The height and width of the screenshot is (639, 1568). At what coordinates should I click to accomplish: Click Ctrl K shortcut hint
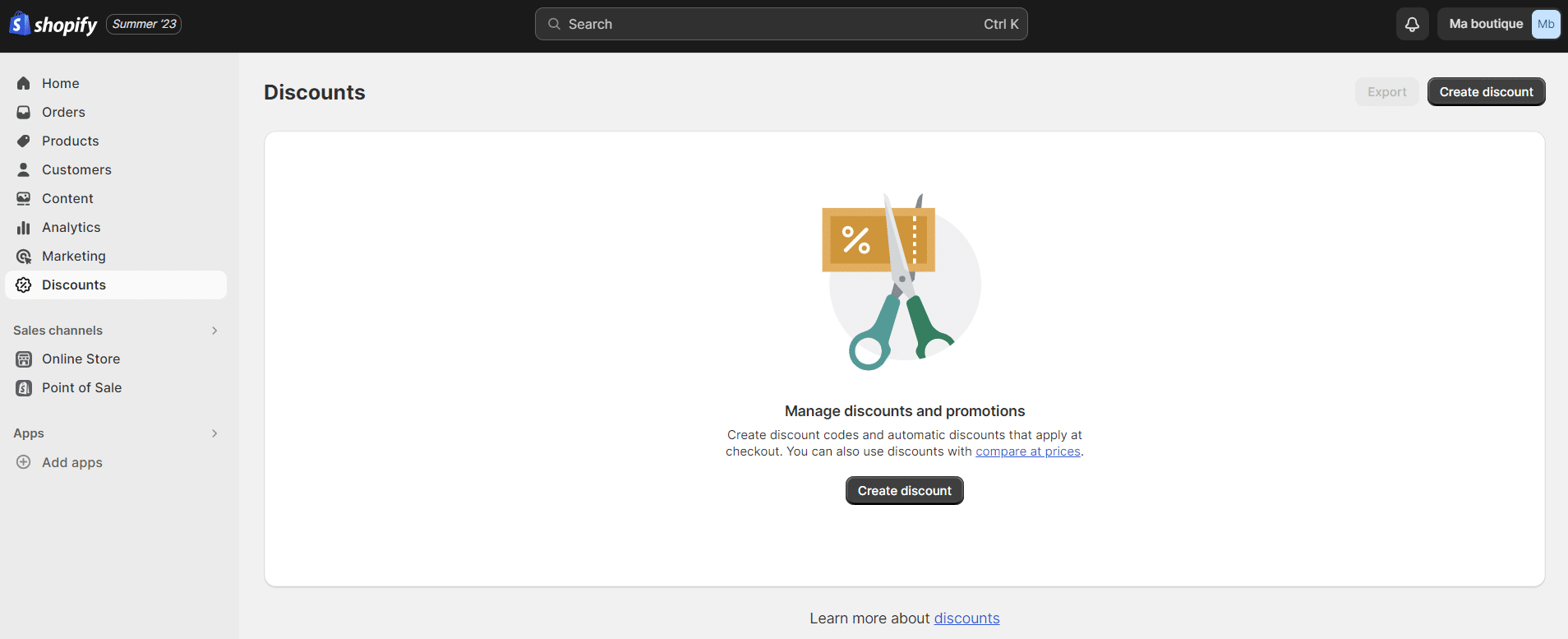pyautogui.click(x=1001, y=24)
